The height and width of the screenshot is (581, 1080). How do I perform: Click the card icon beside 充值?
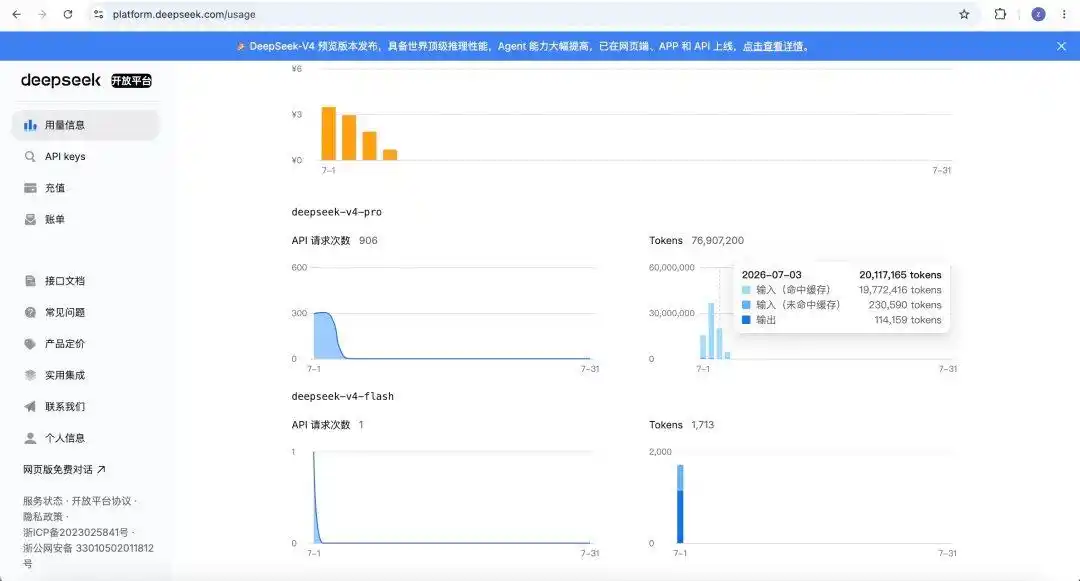(x=30, y=188)
